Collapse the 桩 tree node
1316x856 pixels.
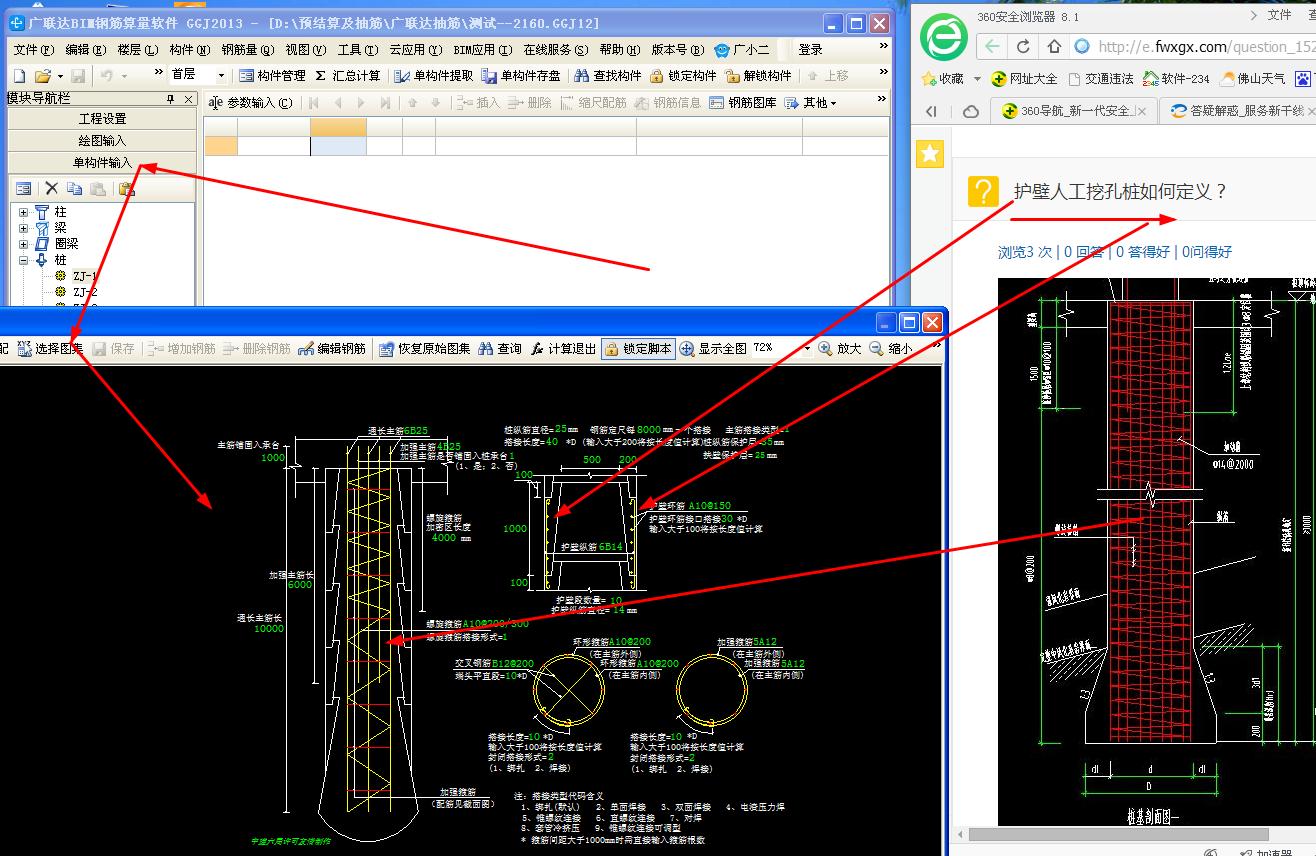[24, 260]
